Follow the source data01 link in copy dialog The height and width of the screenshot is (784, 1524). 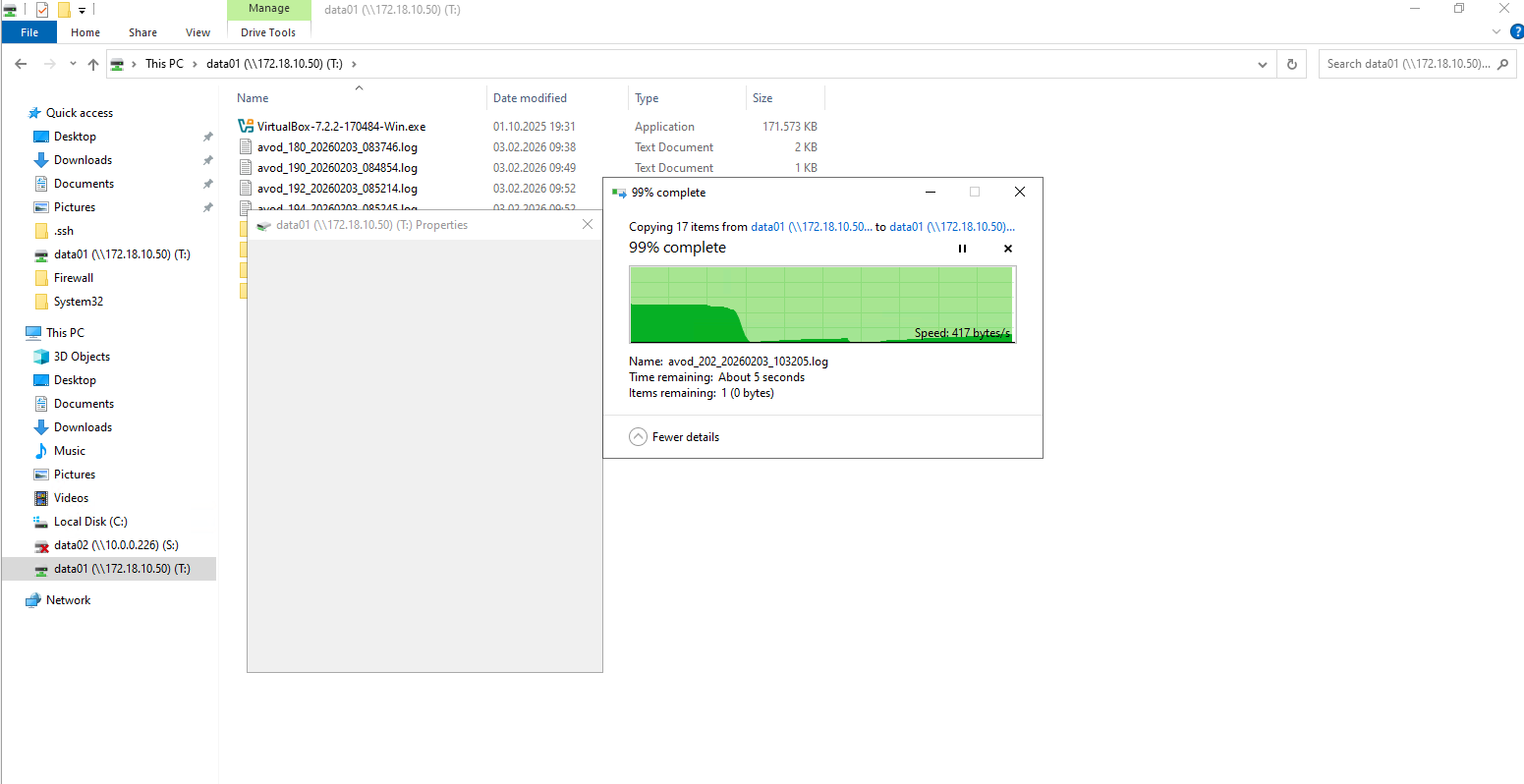(x=811, y=227)
